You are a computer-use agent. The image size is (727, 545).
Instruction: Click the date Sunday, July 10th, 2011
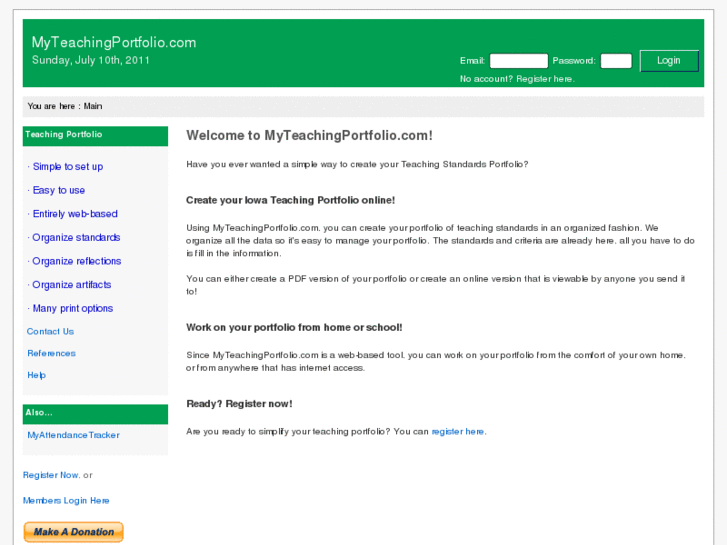coord(90,60)
